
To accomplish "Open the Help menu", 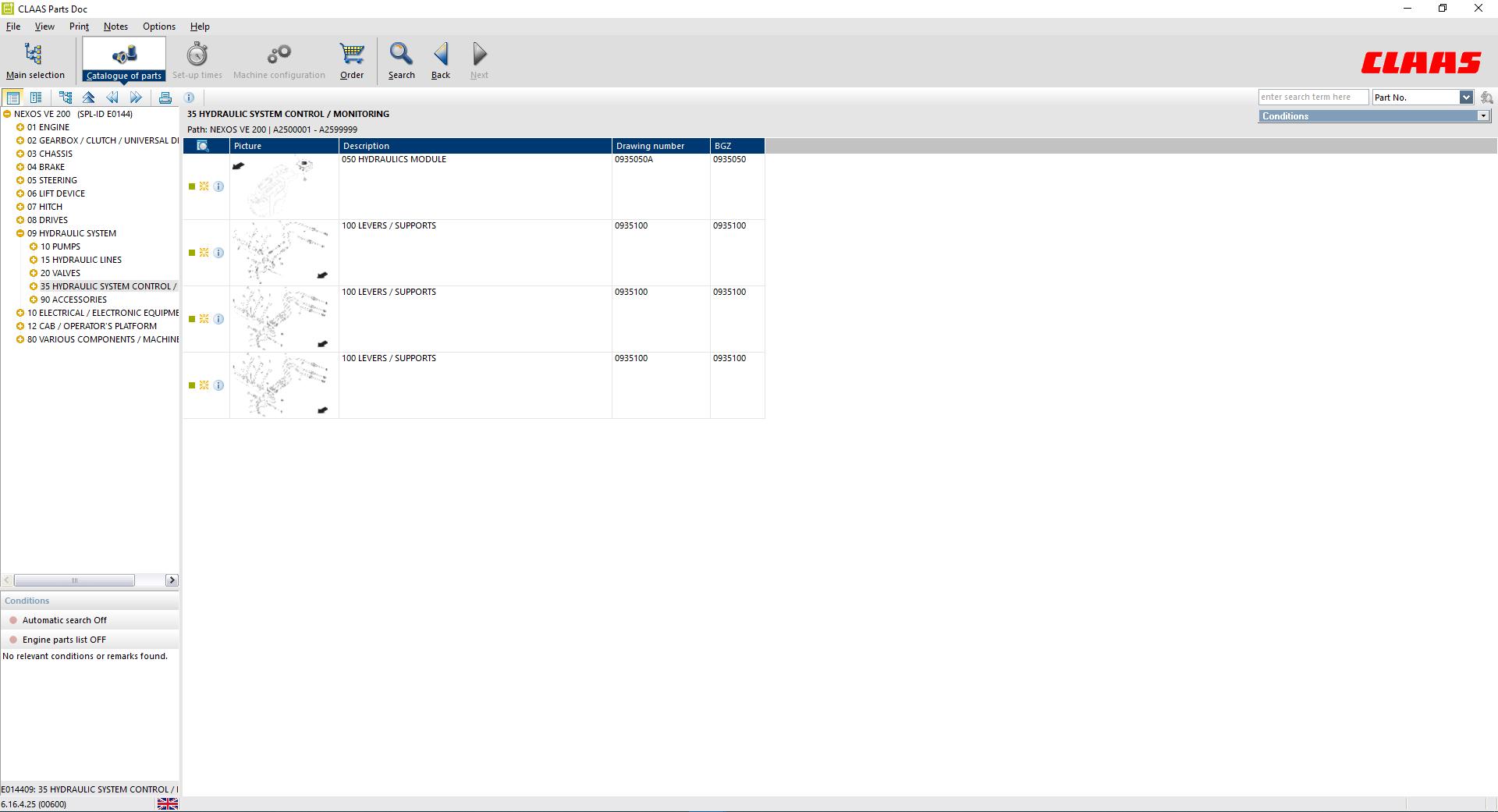I will coord(200,27).
